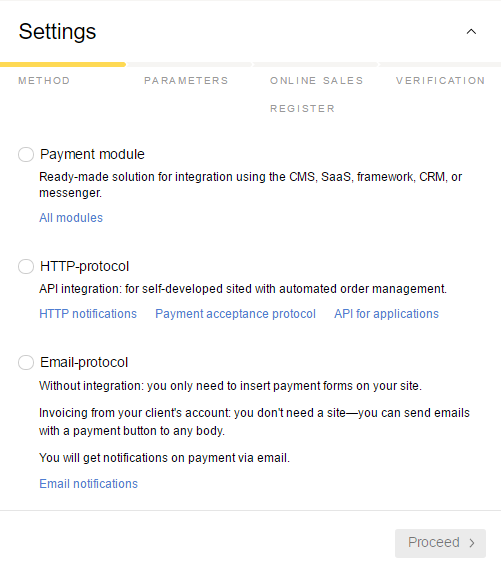
Task: Open Payment acceptance protocol link
Action: (x=235, y=314)
